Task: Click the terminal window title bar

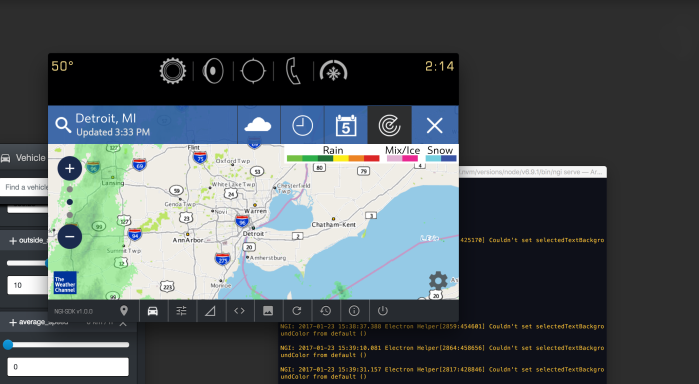Action: (533, 172)
